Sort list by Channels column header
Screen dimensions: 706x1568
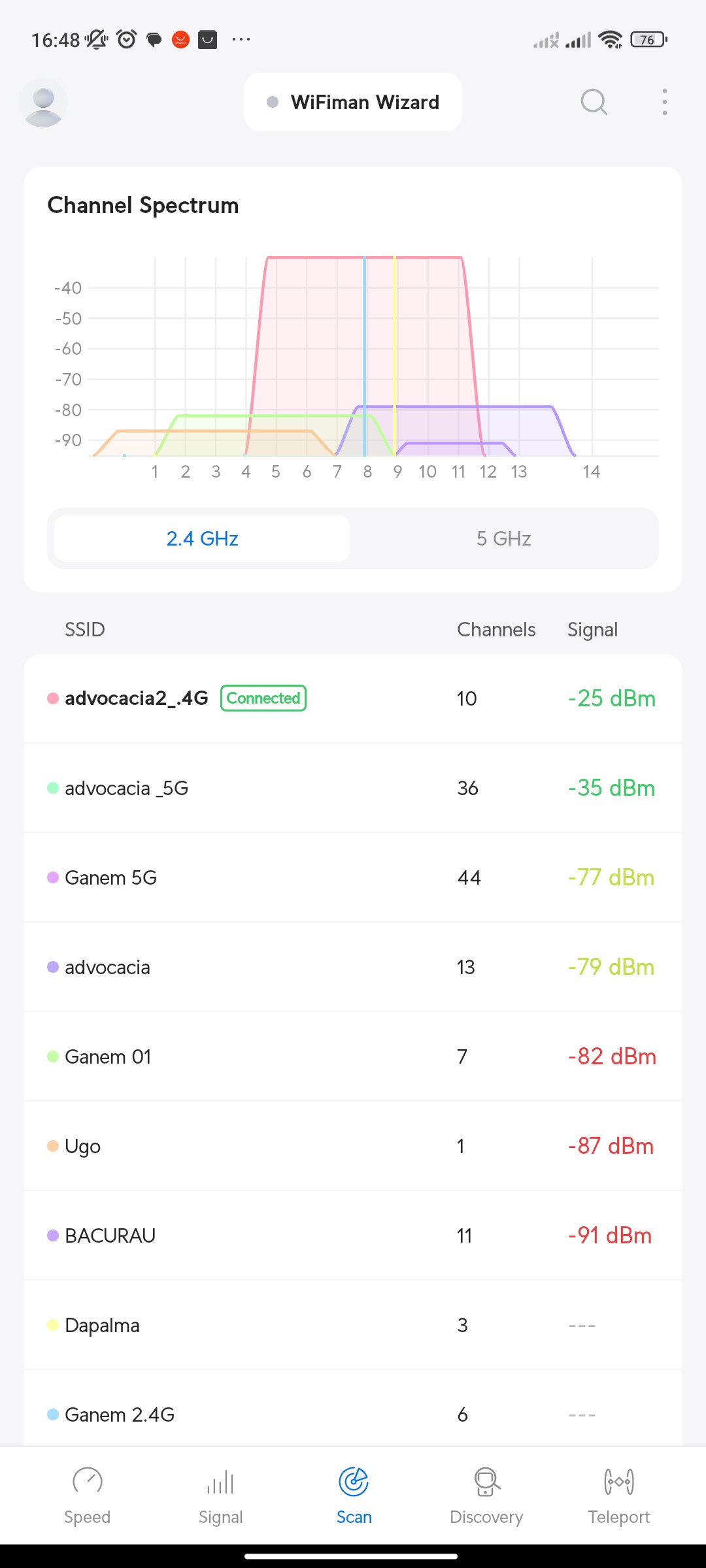click(496, 630)
